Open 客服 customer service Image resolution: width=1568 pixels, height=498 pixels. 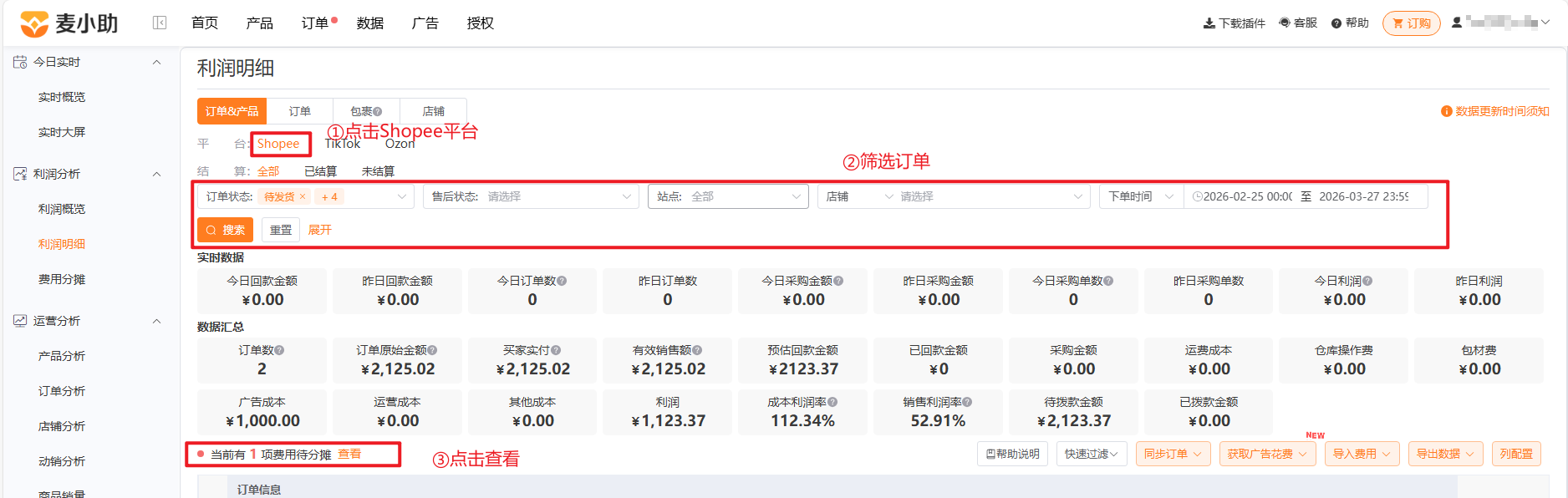[1297, 23]
